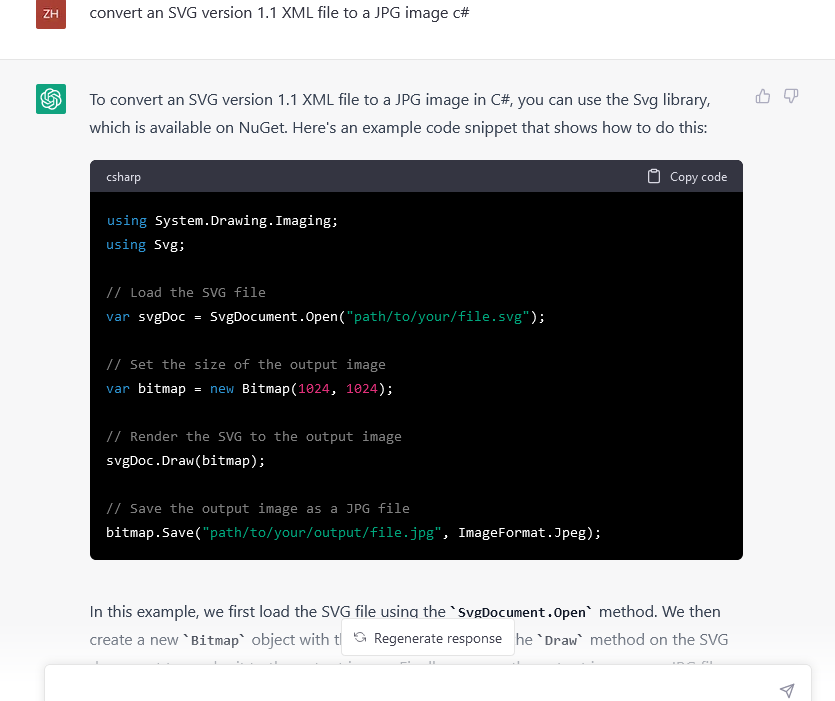Click the red ZH user avatar
The image size is (835, 701).
(x=51, y=14)
